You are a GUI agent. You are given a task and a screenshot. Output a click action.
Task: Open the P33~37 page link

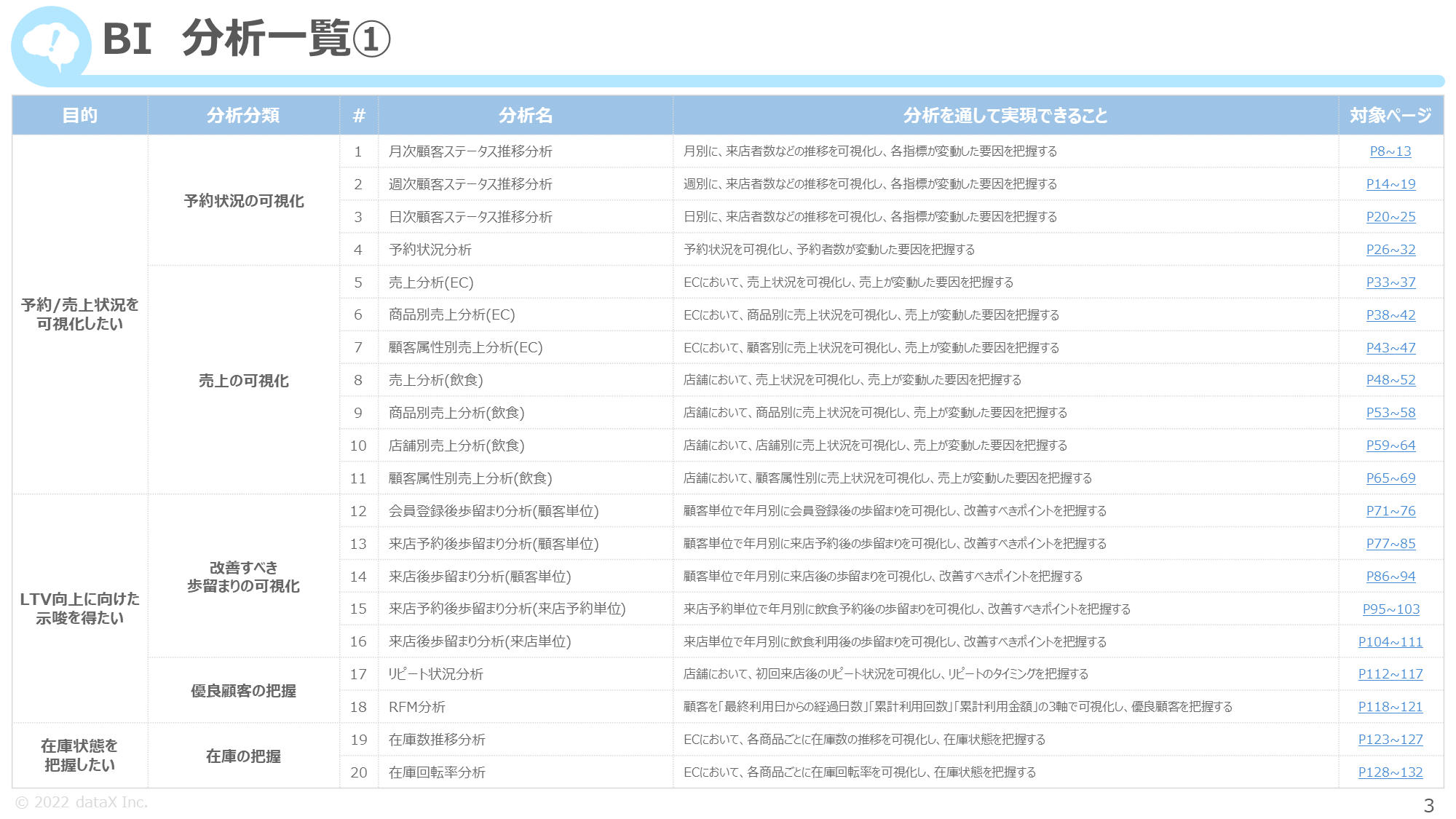[x=1390, y=282]
